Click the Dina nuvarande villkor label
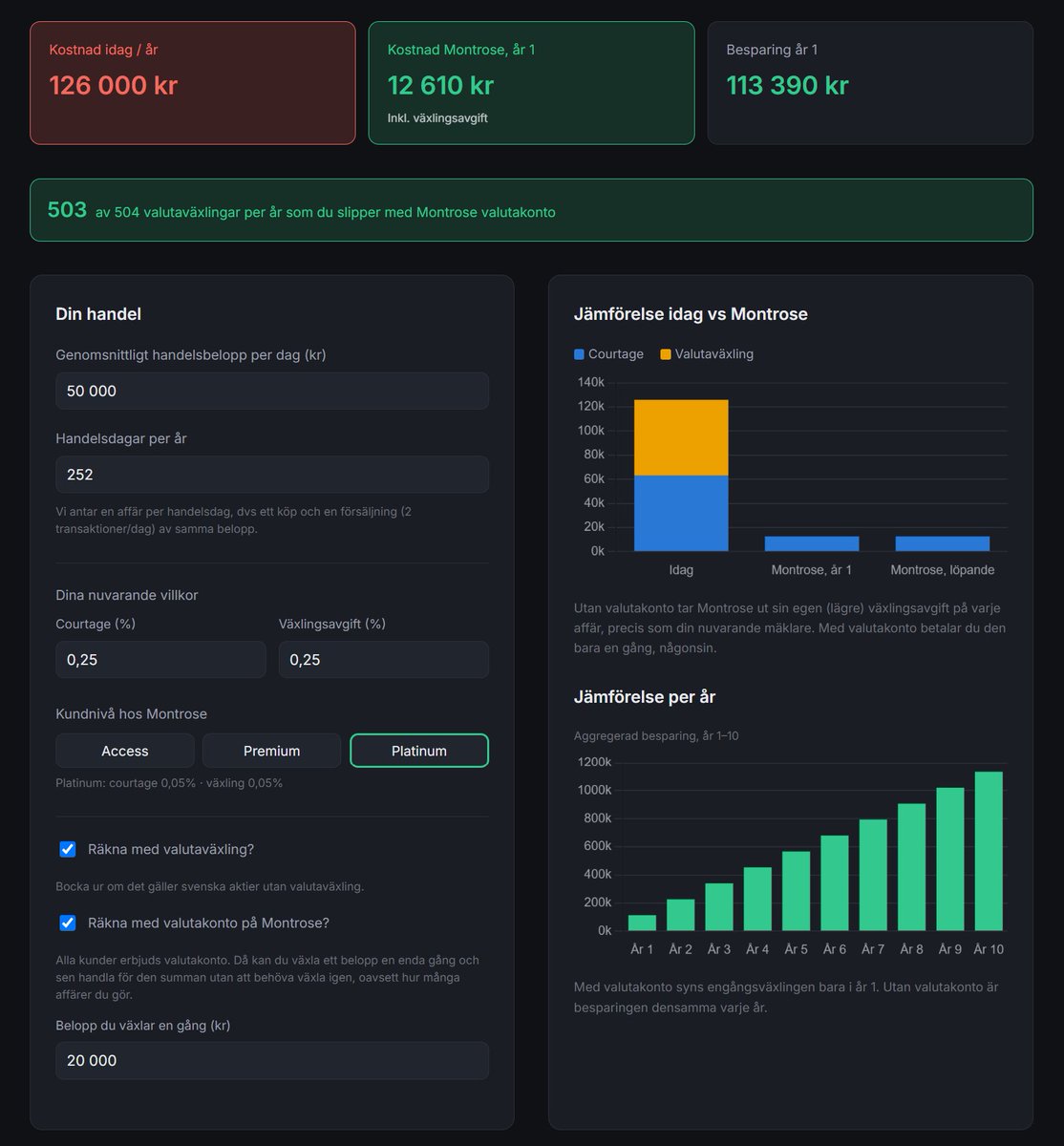The width and height of the screenshot is (1064, 1146). click(x=127, y=595)
